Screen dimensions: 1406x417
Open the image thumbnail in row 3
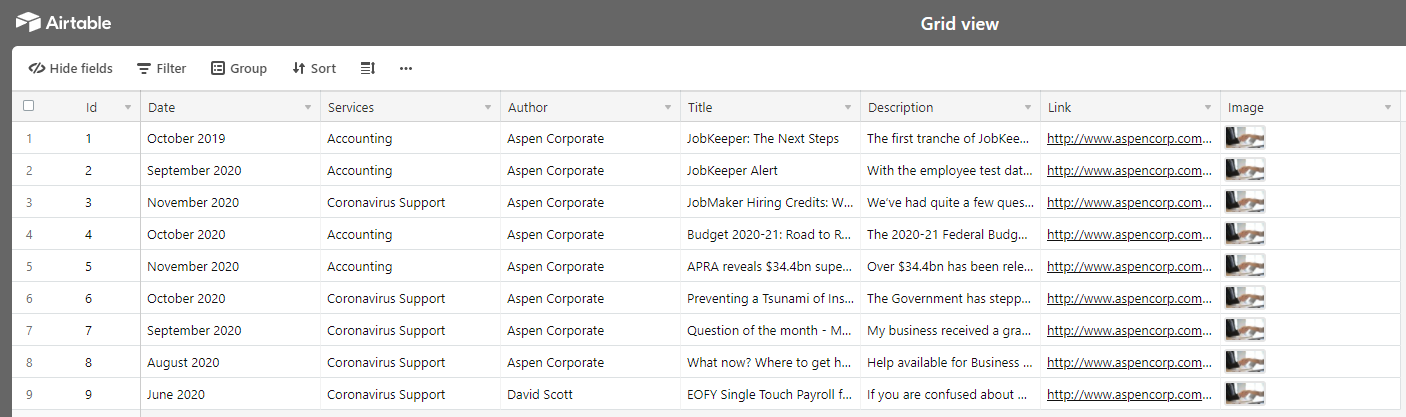(1245, 202)
